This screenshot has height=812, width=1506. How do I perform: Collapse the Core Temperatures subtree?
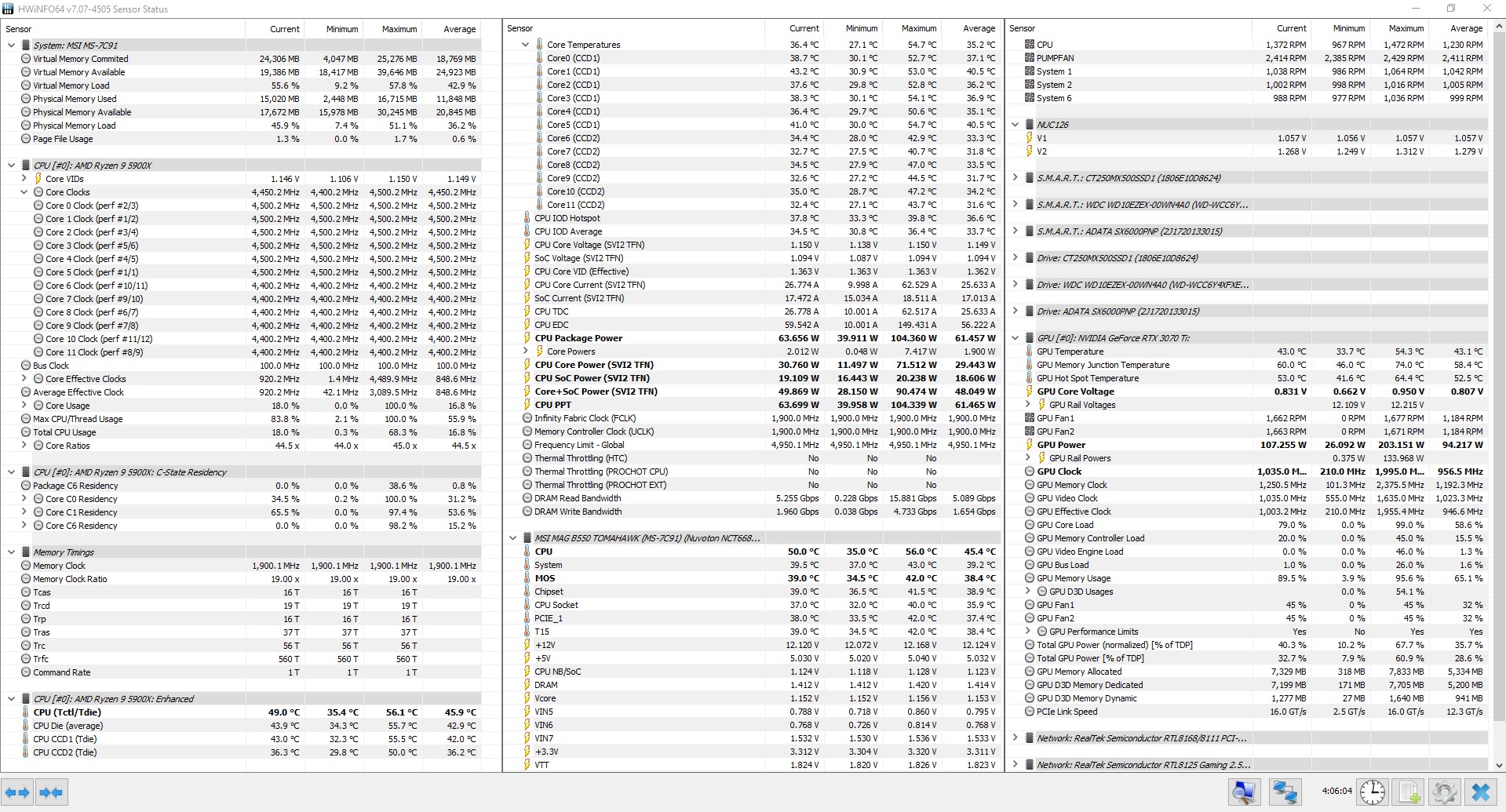click(x=525, y=45)
